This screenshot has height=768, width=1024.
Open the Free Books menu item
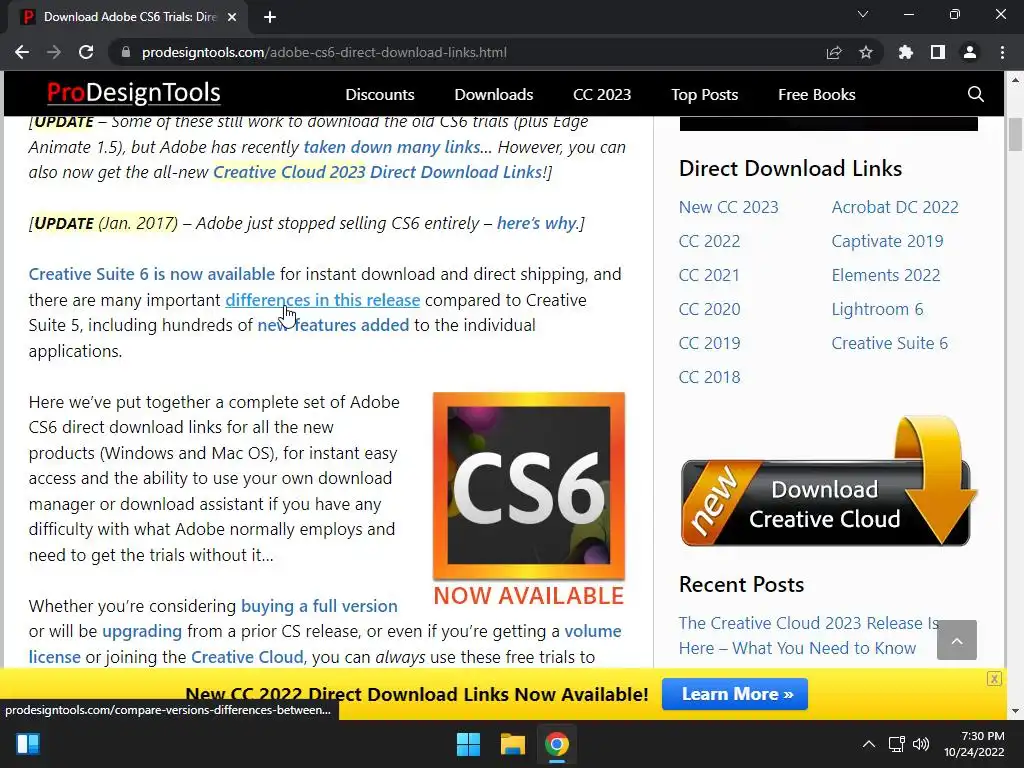click(x=816, y=95)
